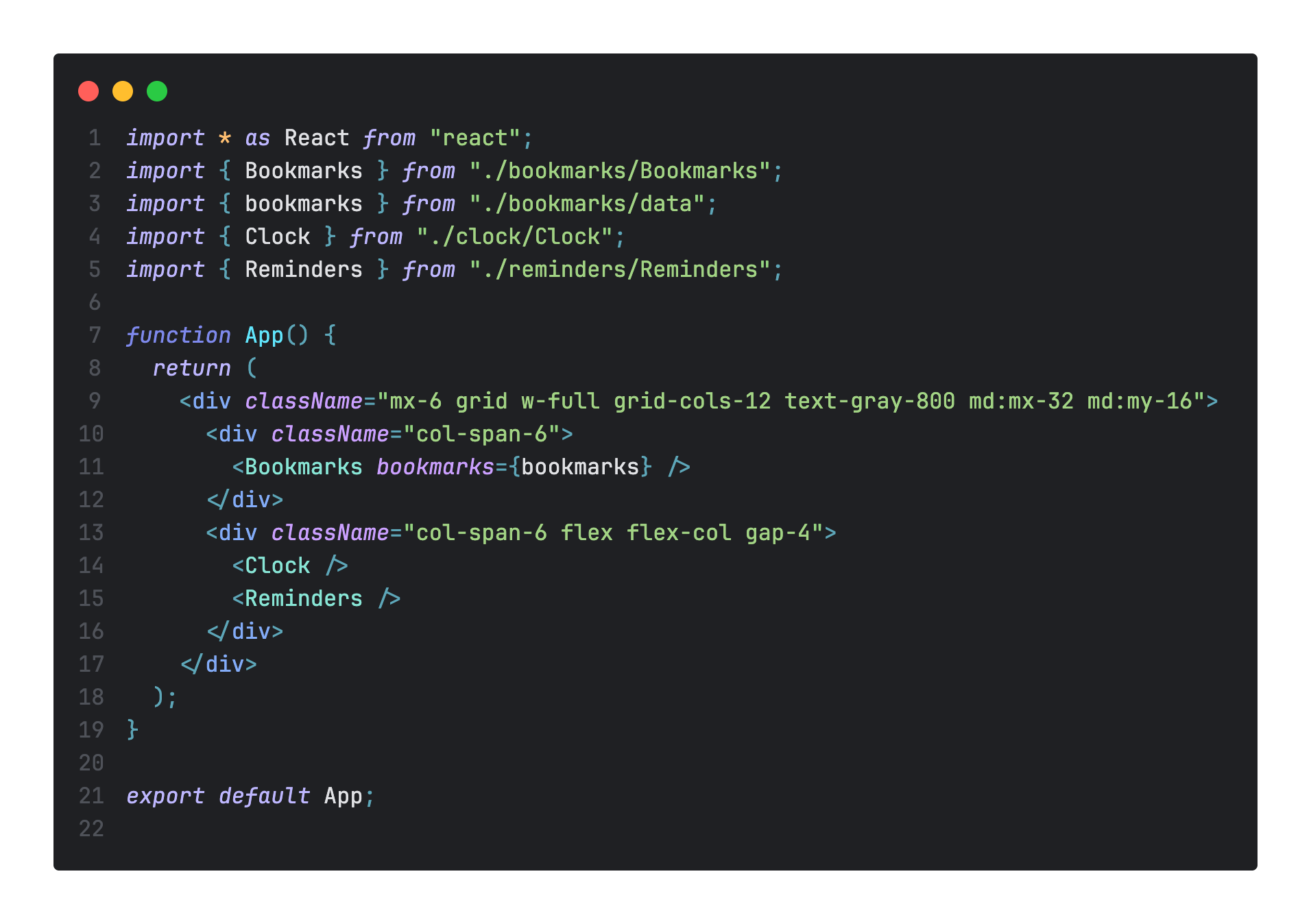The image size is (1311, 924).
Task: Click the text-gray-800 class on line 9
Action: click(x=869, y=401)
